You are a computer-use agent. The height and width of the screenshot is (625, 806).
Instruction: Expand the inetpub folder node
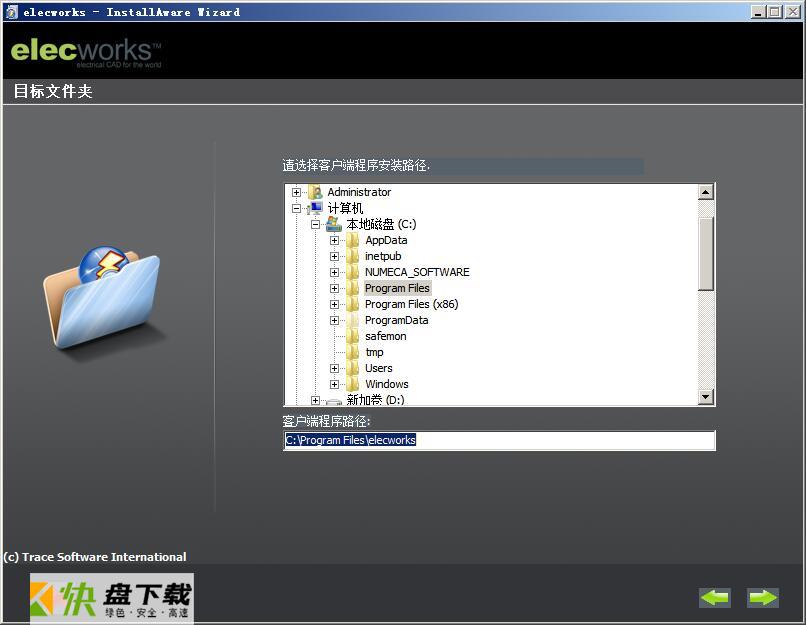334,256
